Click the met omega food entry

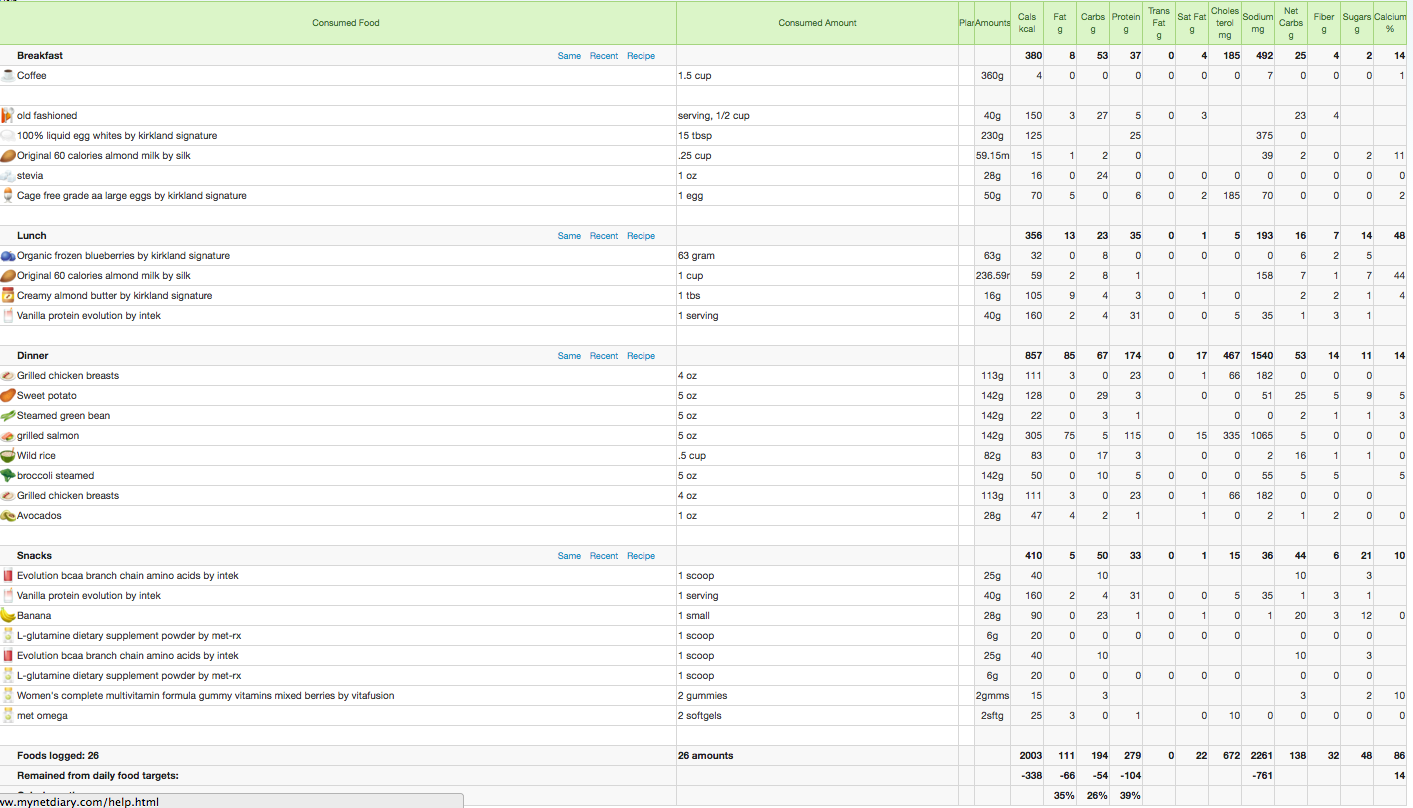tap(42, 716)
